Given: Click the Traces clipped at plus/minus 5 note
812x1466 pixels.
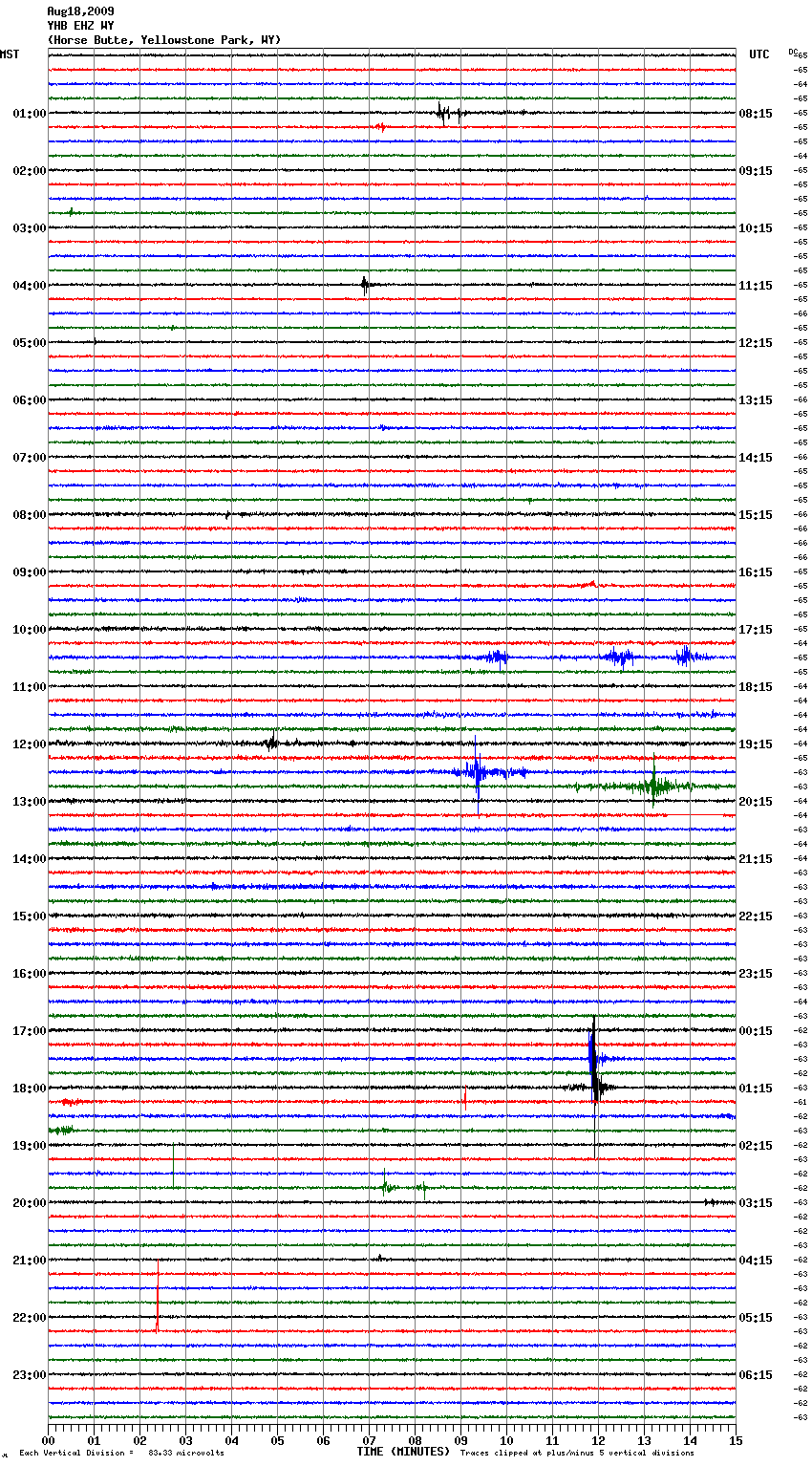Looking at the screenshot, I should pos(577,1454).
